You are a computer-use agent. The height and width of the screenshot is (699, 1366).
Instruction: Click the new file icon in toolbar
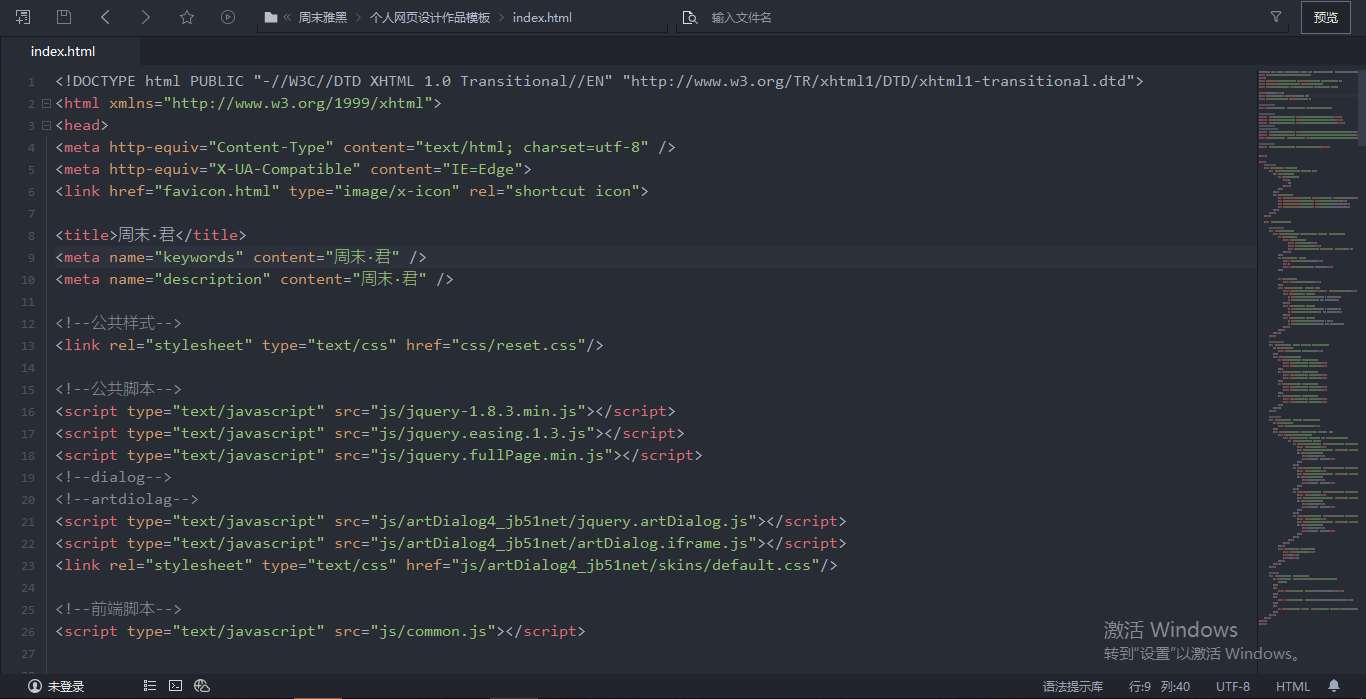[22, 17]
